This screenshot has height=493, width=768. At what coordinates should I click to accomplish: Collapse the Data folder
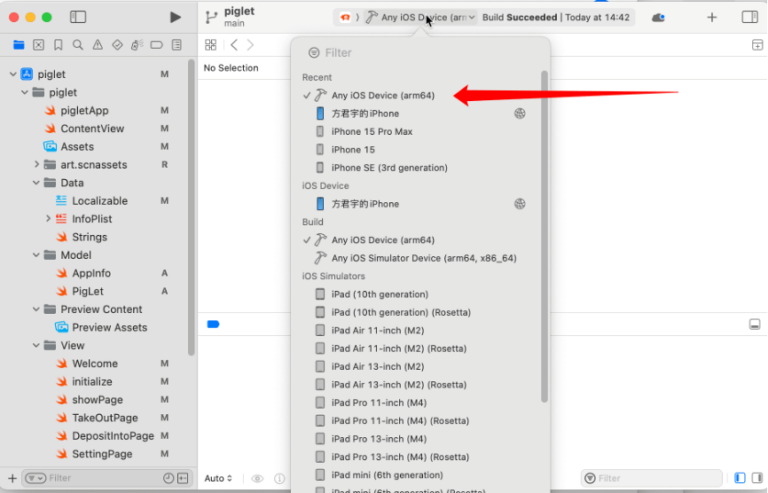[x=37, y=183]
